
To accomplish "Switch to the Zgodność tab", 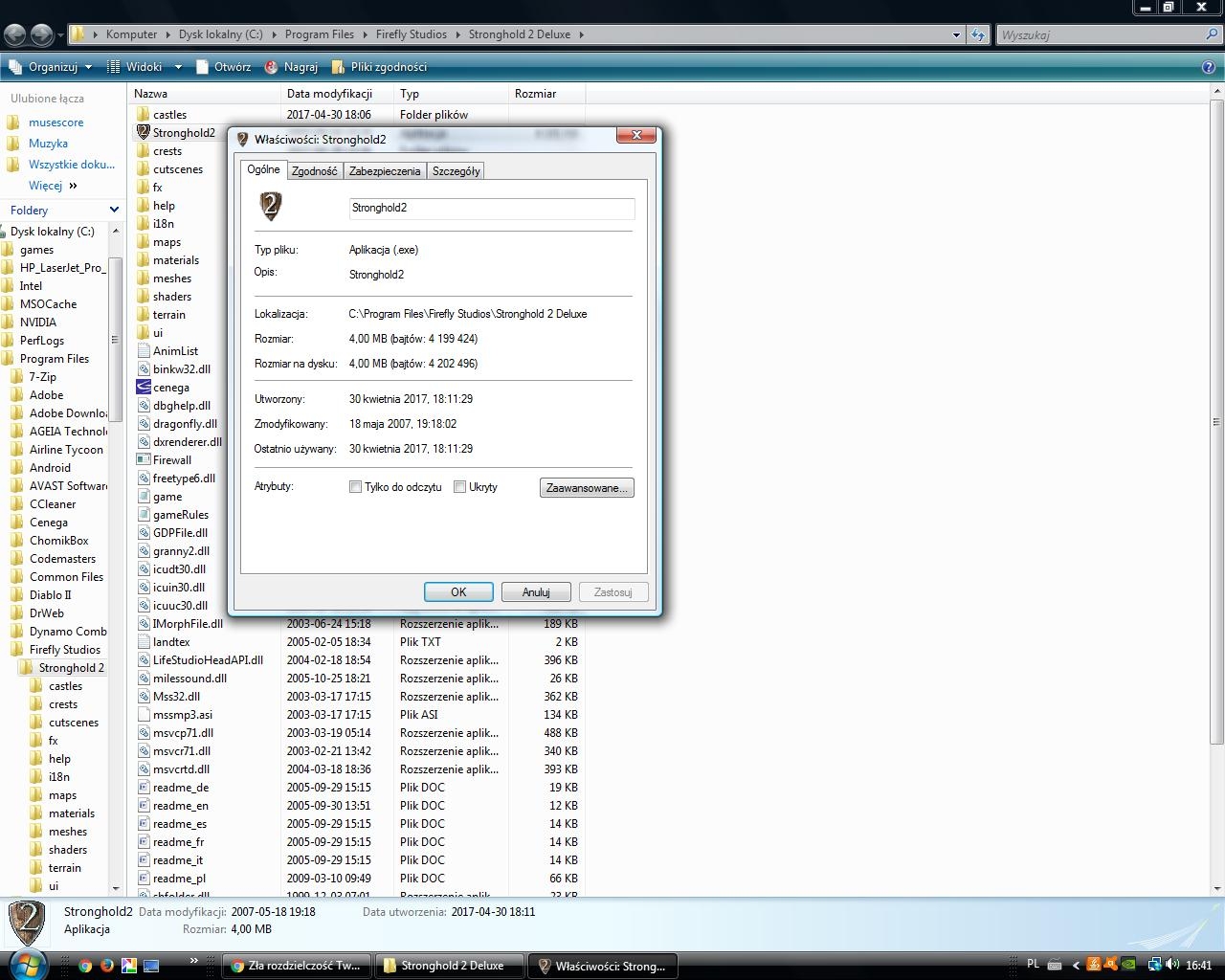I will (315, 171).
